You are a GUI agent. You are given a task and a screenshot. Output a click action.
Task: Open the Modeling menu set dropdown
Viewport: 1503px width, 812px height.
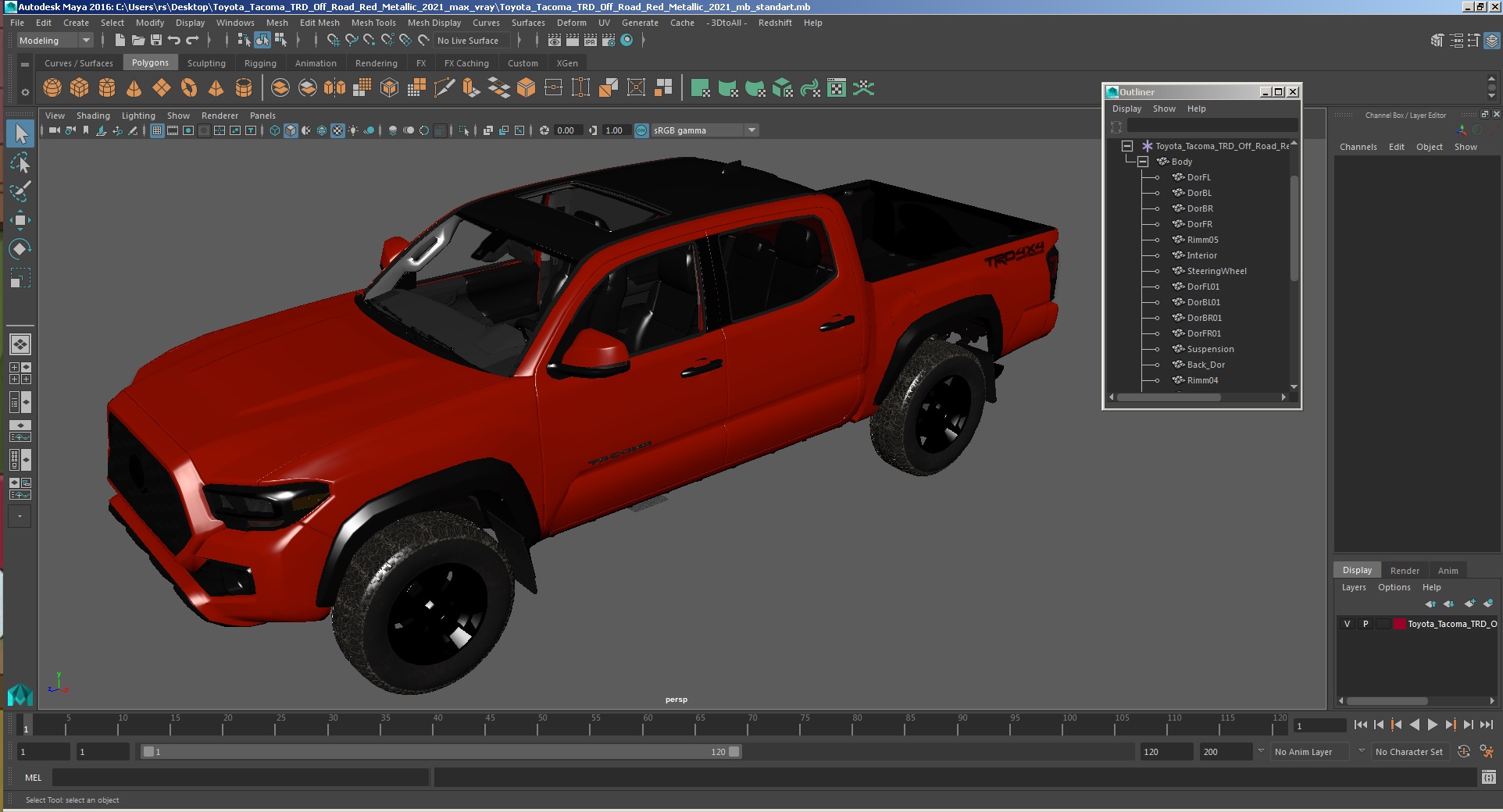(55, 41)
